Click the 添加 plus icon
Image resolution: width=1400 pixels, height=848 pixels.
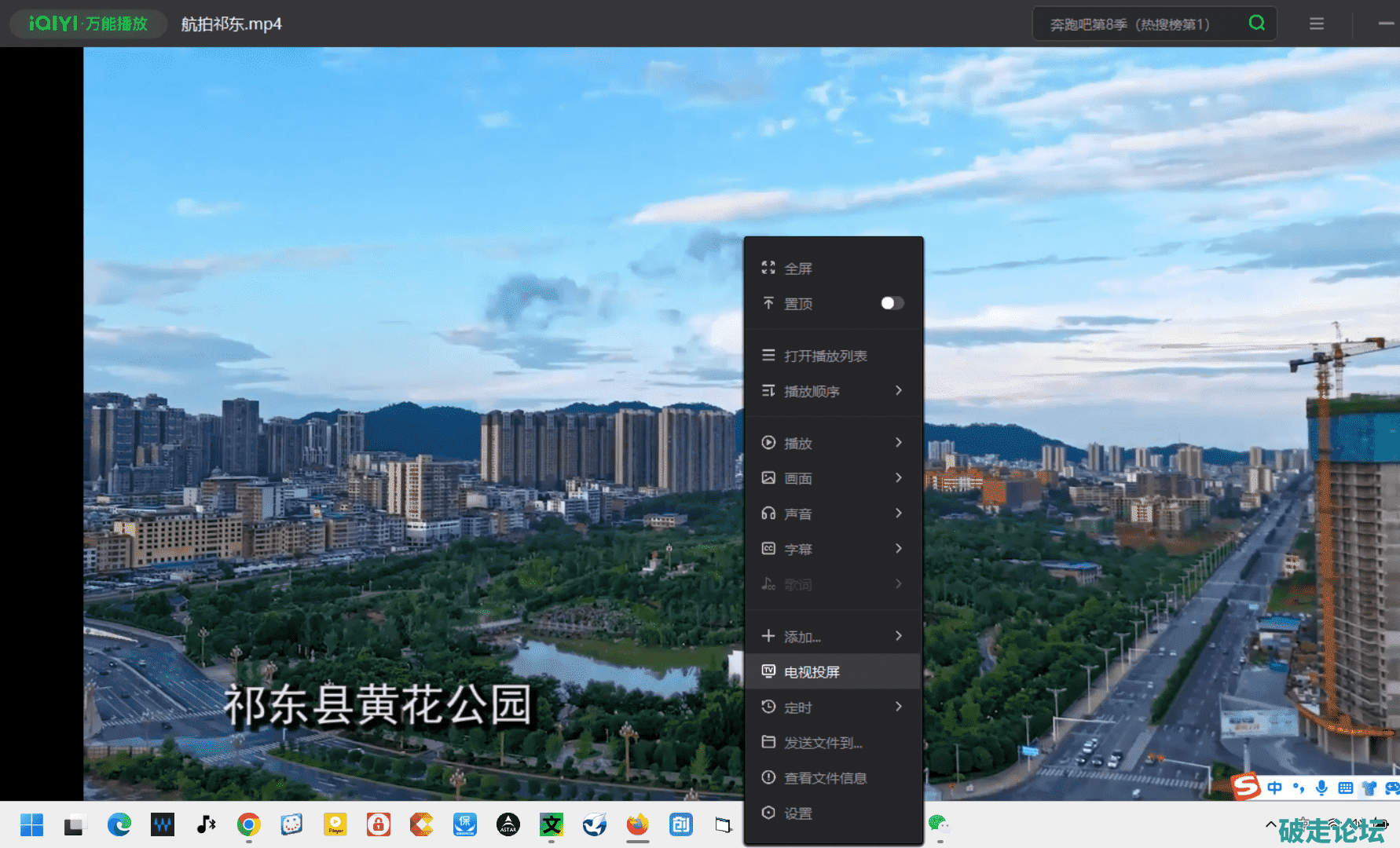(x=768, y=636)
